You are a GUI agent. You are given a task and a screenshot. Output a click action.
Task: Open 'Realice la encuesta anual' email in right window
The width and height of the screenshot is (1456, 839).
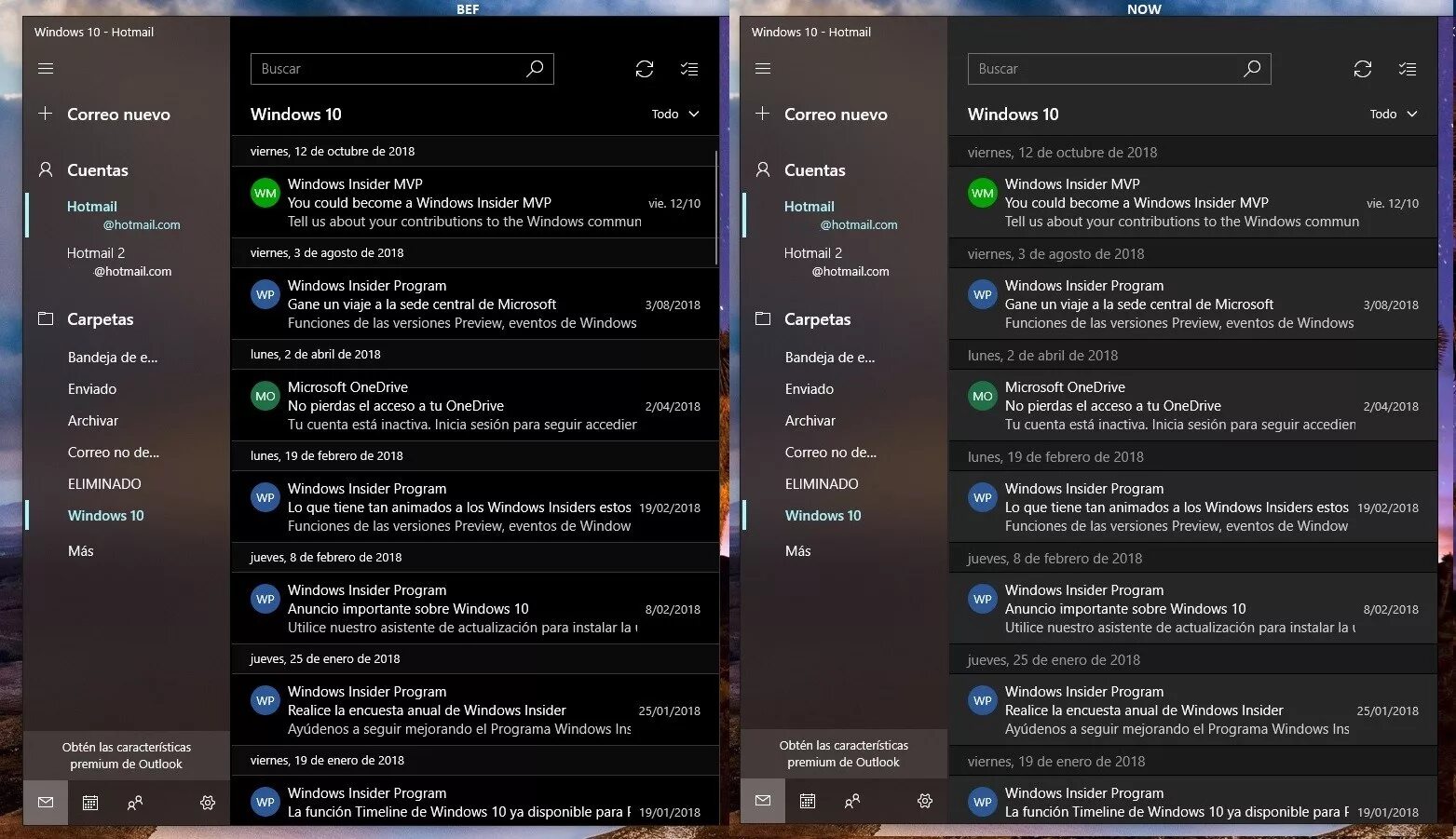[1192, 710]
